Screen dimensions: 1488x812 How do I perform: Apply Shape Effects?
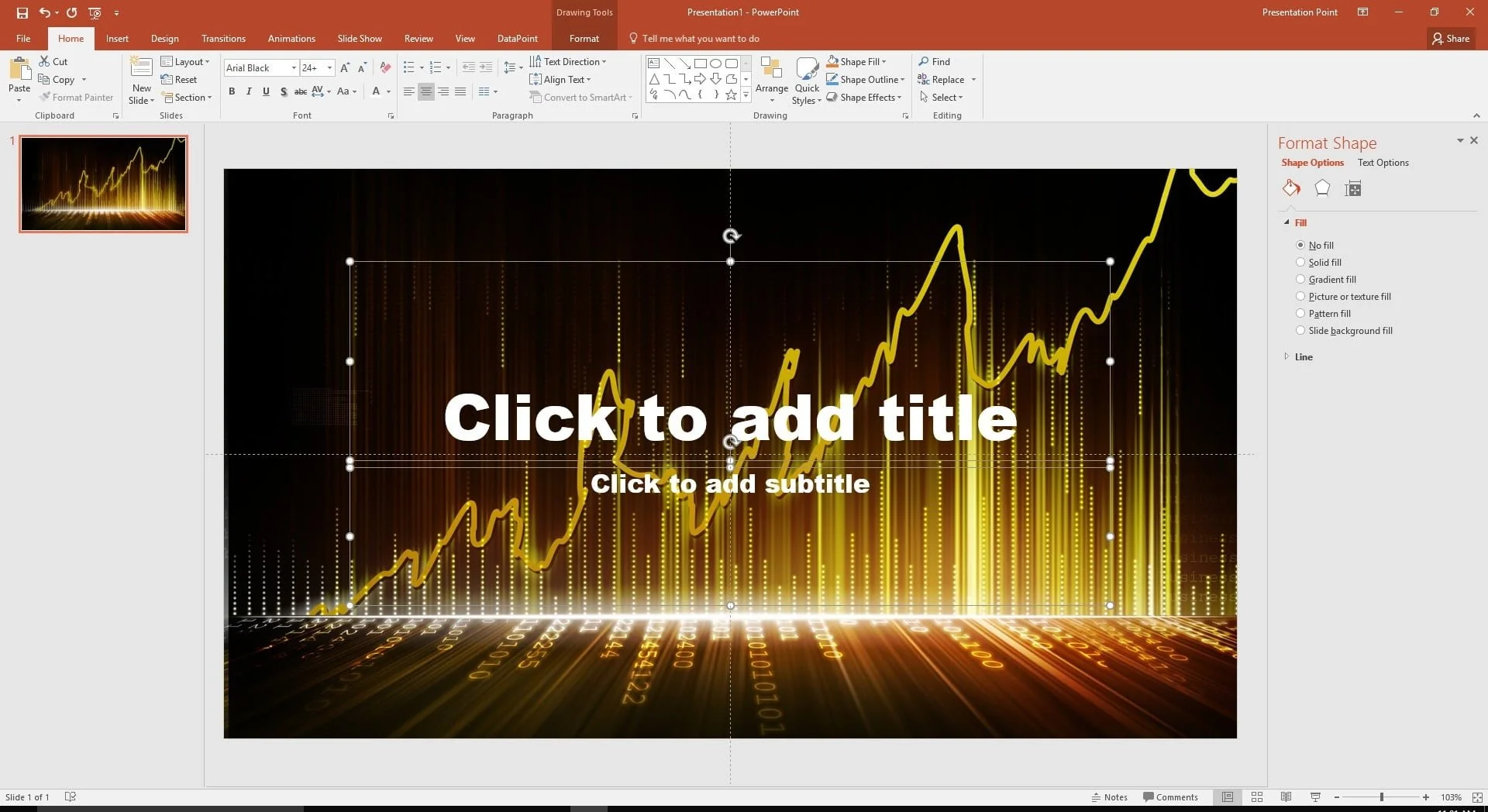(x=864, y=97)
